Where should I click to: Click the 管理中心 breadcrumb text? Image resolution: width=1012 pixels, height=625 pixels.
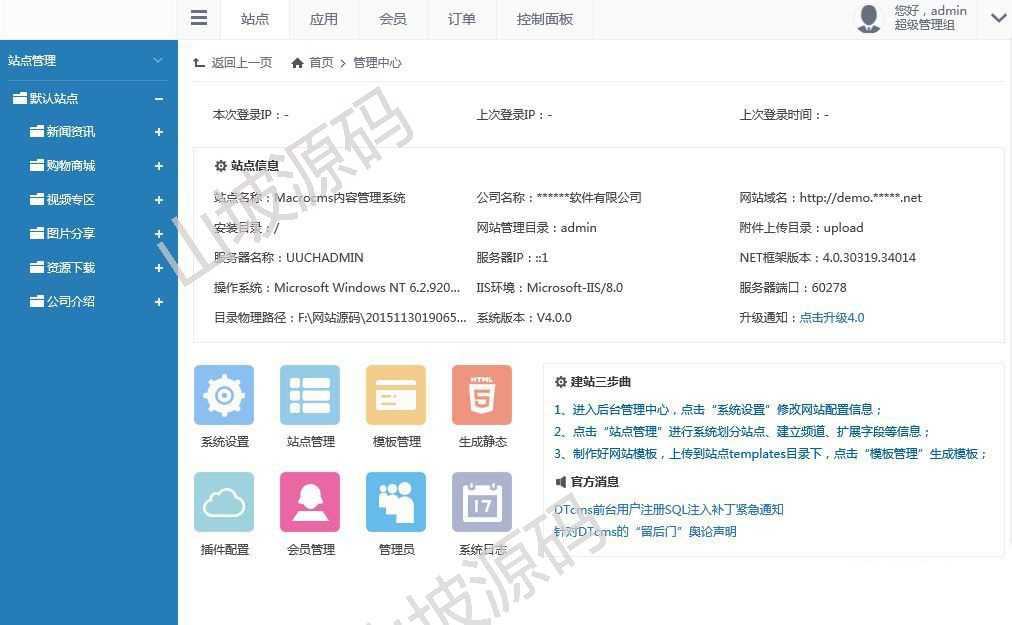[378, 63]
